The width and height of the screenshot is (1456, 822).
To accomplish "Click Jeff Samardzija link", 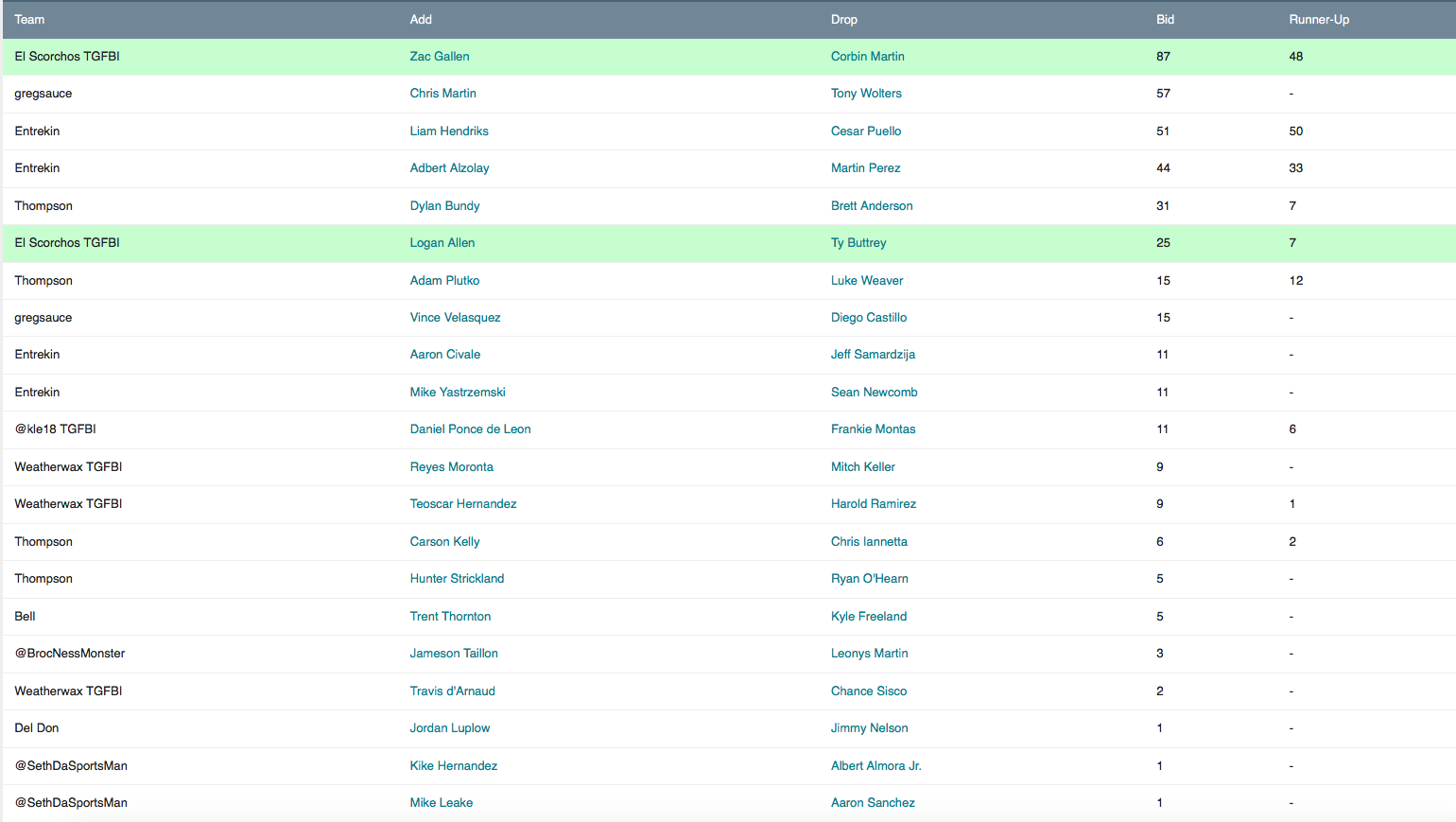I will pos(873,355).
